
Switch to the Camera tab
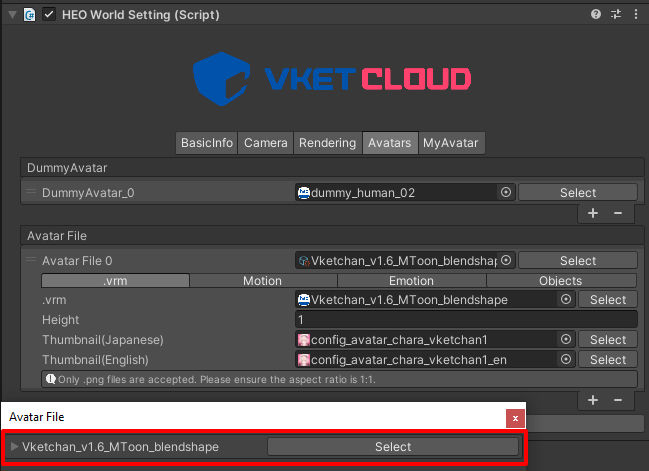pos(265,143)
